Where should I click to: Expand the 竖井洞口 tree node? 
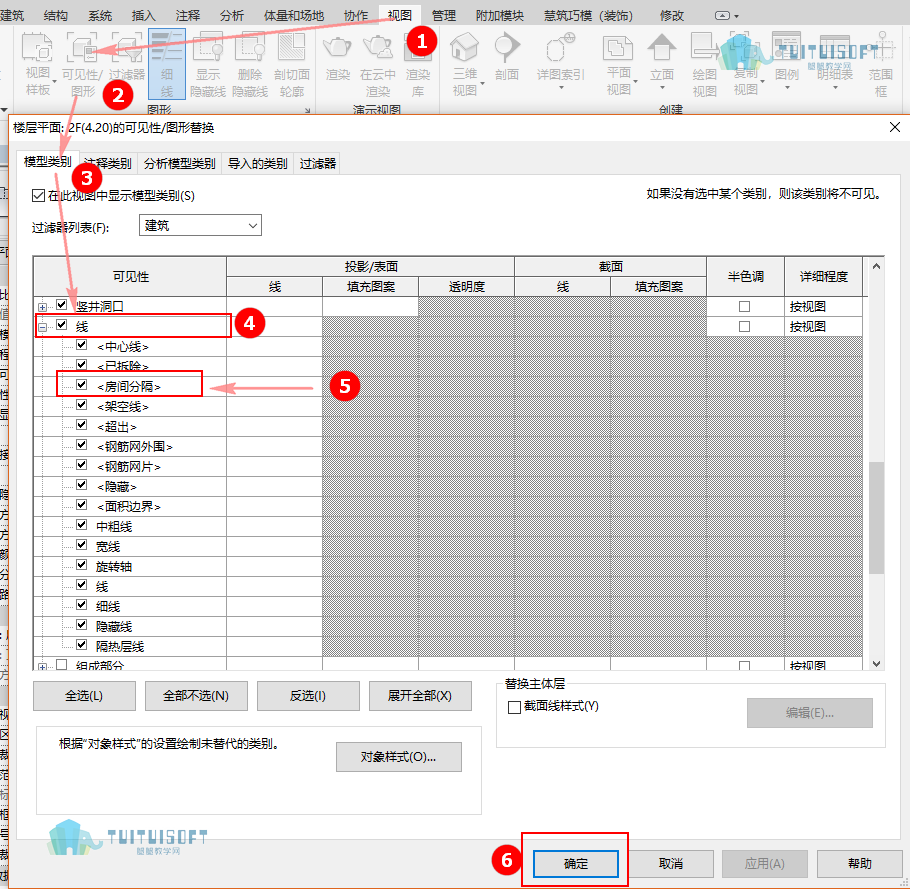coord(42,307)
